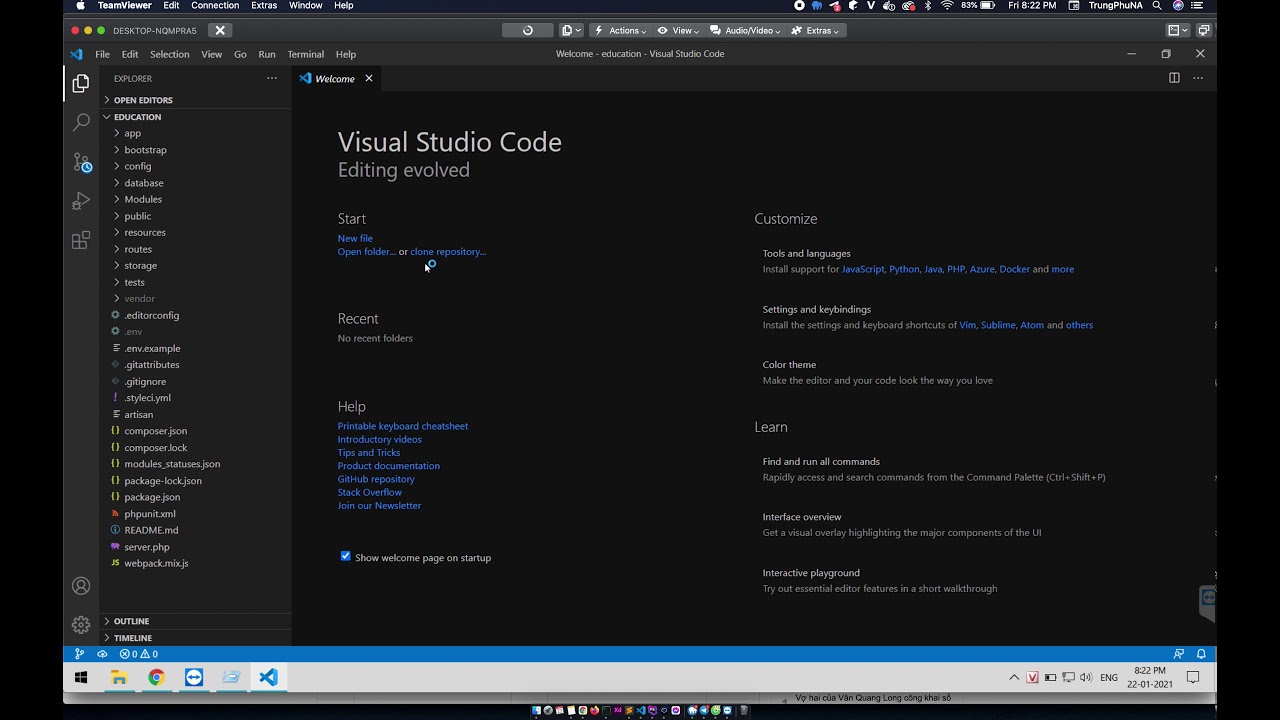The image size is (1280, 720).
Task: Expand the resources folder
Action: (x=145, y=232)
